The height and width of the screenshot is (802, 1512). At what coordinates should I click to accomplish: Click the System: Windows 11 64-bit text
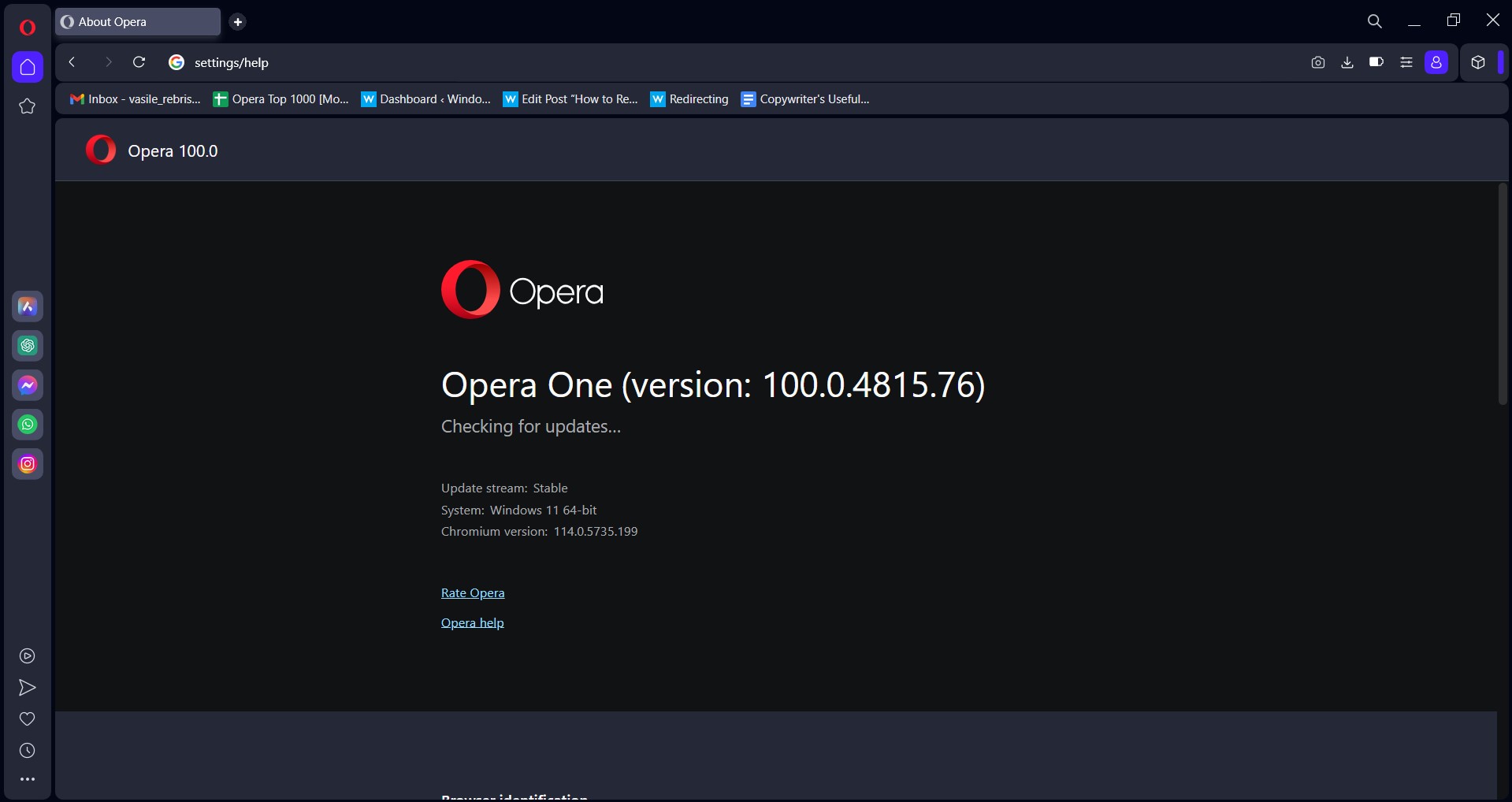pyautogui.click(x=519, y=511)
